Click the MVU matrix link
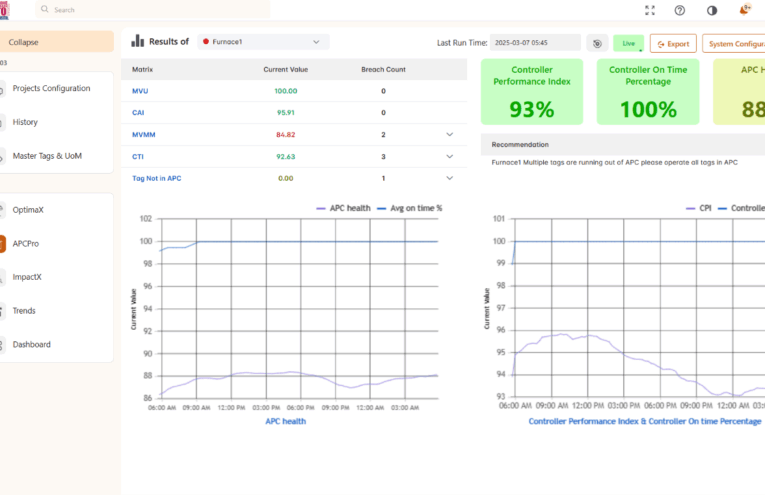 pyautogui.click(x=139, y=91)
